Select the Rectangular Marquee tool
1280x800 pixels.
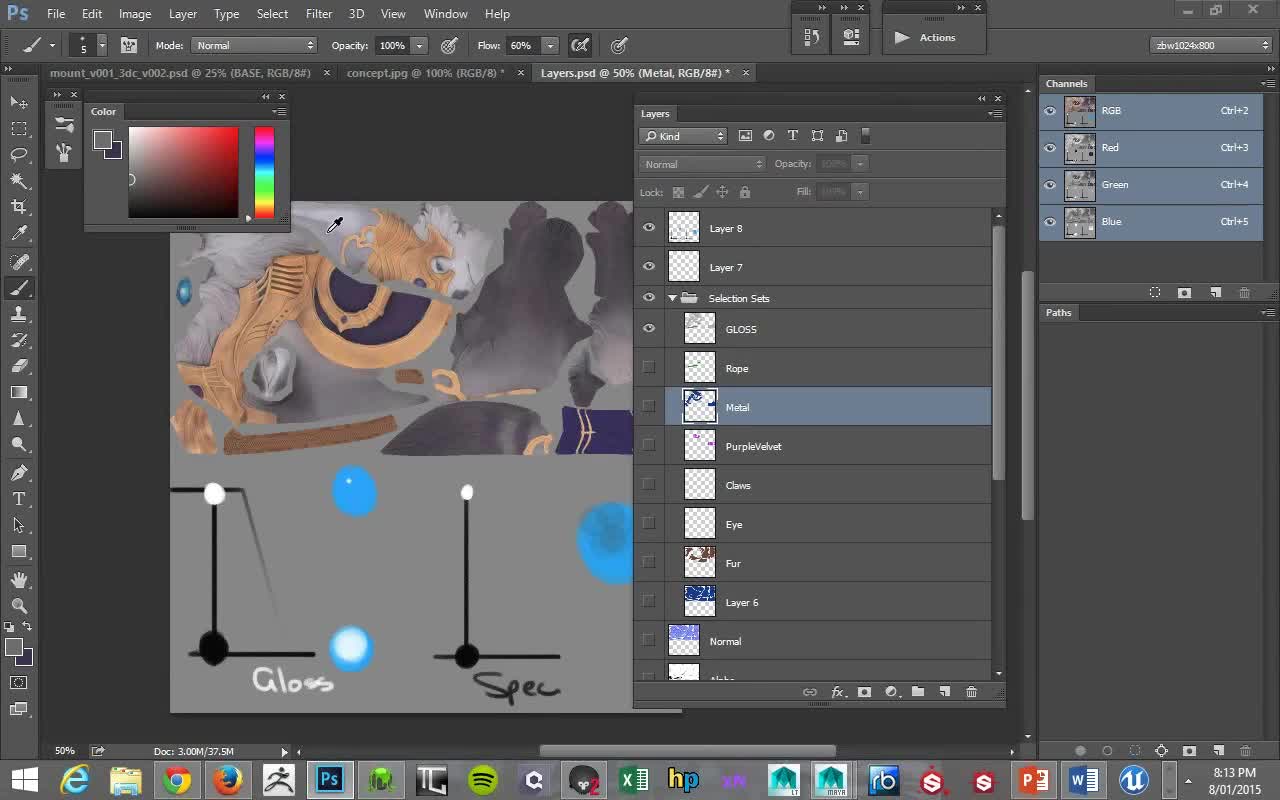(19, 128)
